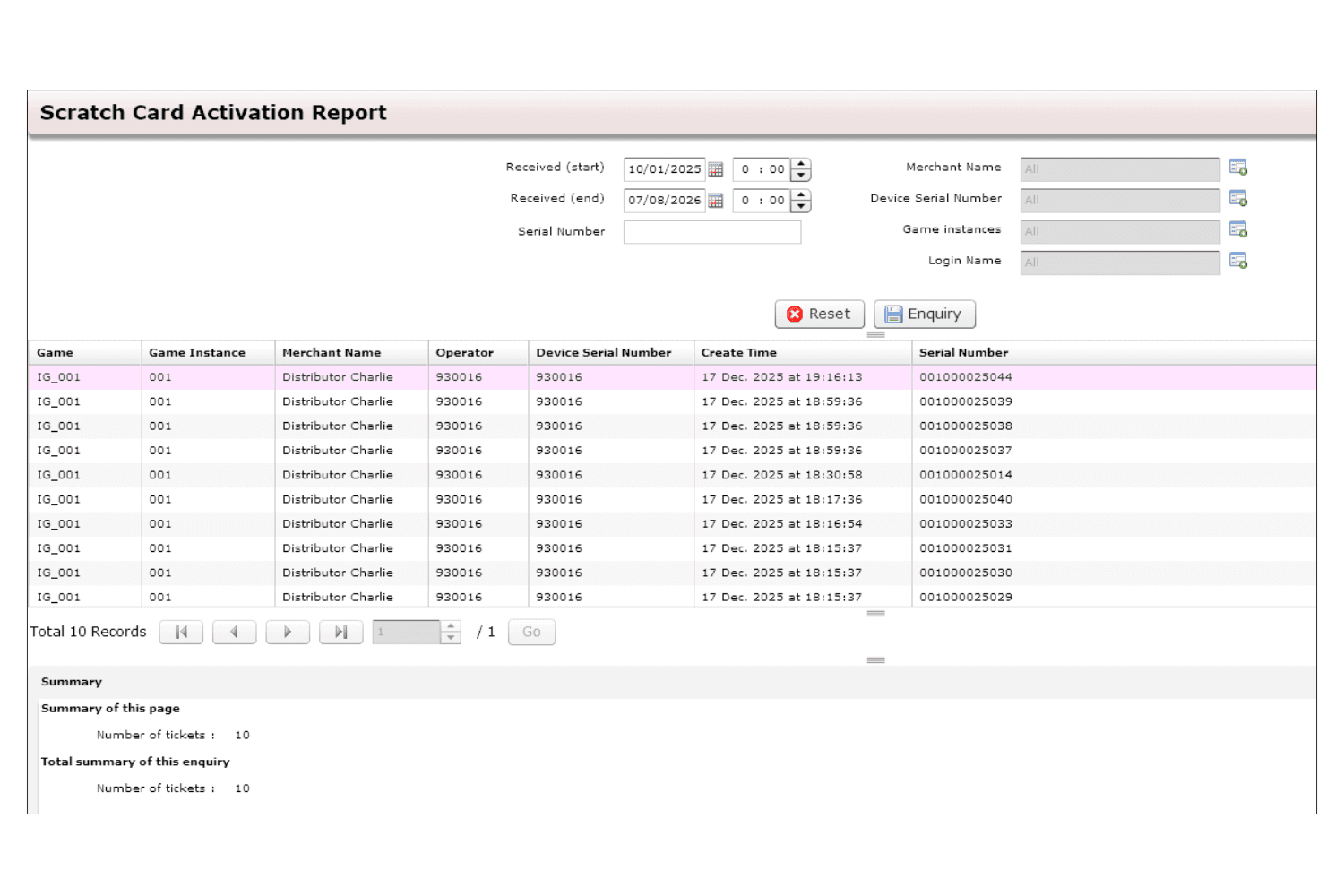
Task: Sort by the Create Time column header
Action: 803,353
